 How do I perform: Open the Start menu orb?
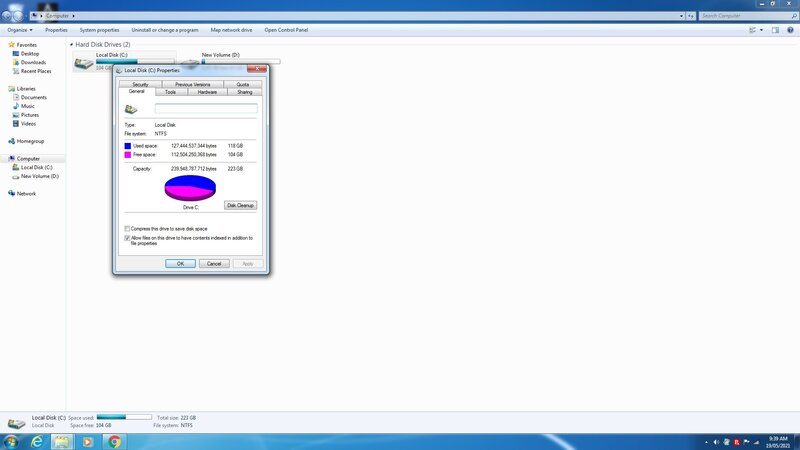pos(11,441)
